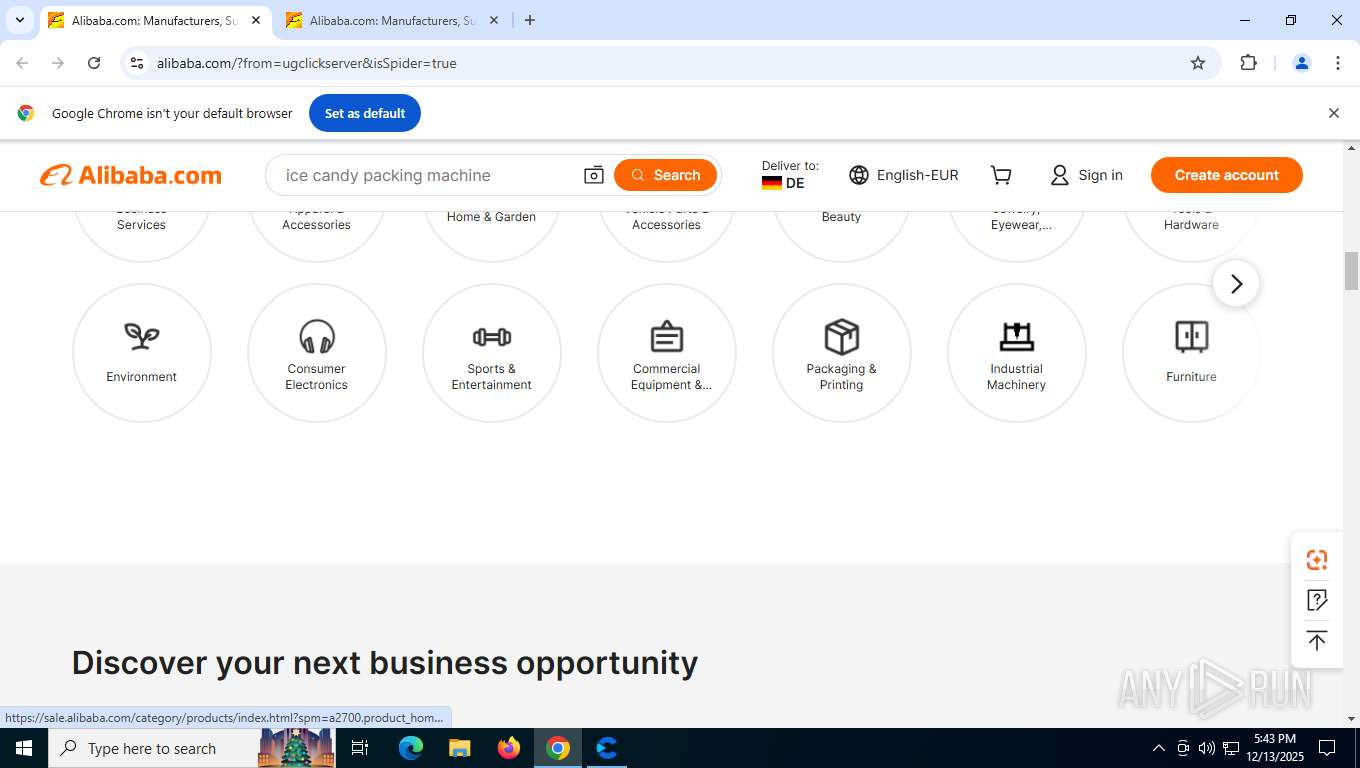Close the first Alibaba.com tab
Image resolution: width=1360 pixels, height=768 pixels.
(256, 20)
